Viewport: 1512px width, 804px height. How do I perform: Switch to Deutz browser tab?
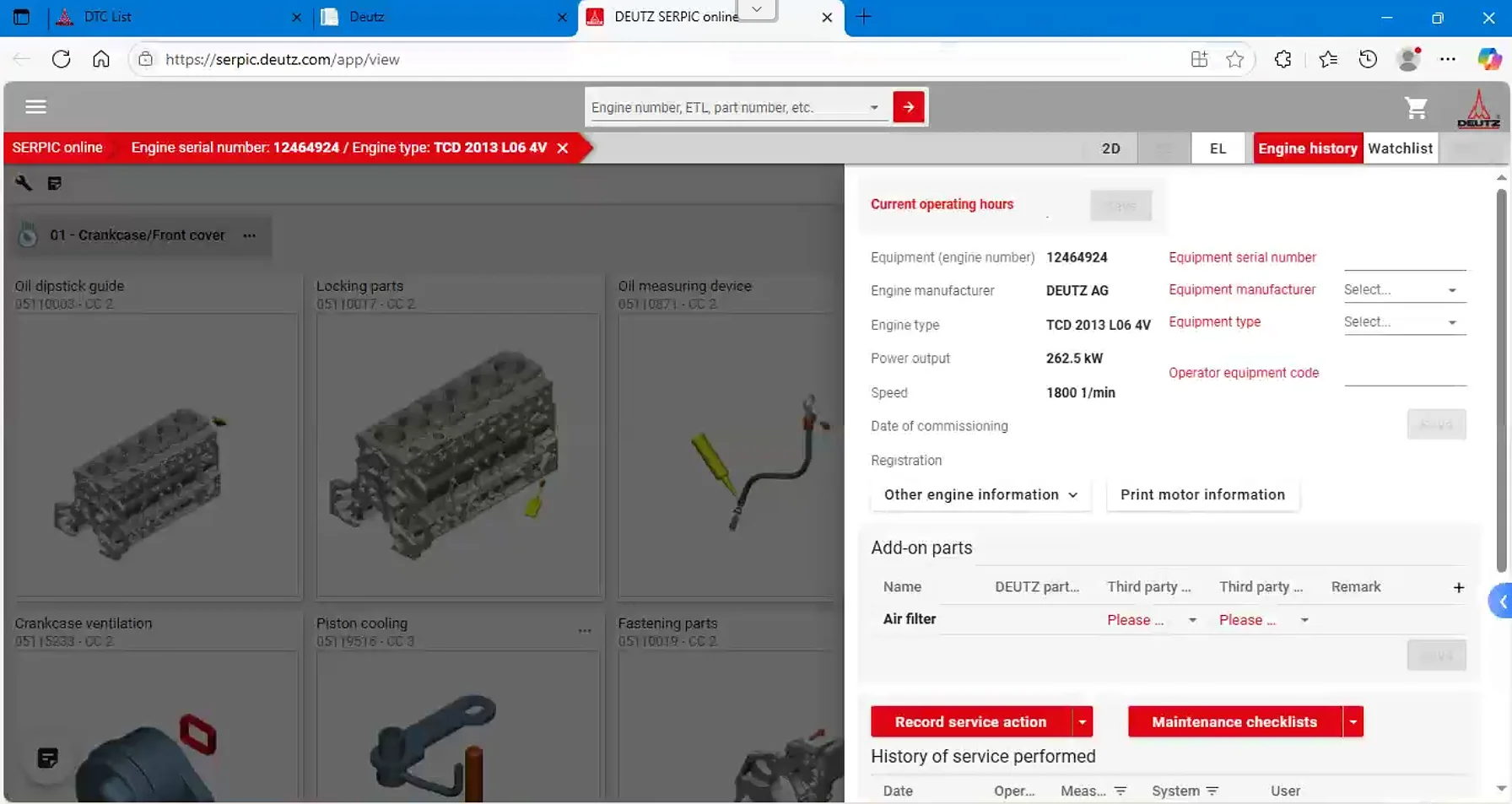(444, 18)
